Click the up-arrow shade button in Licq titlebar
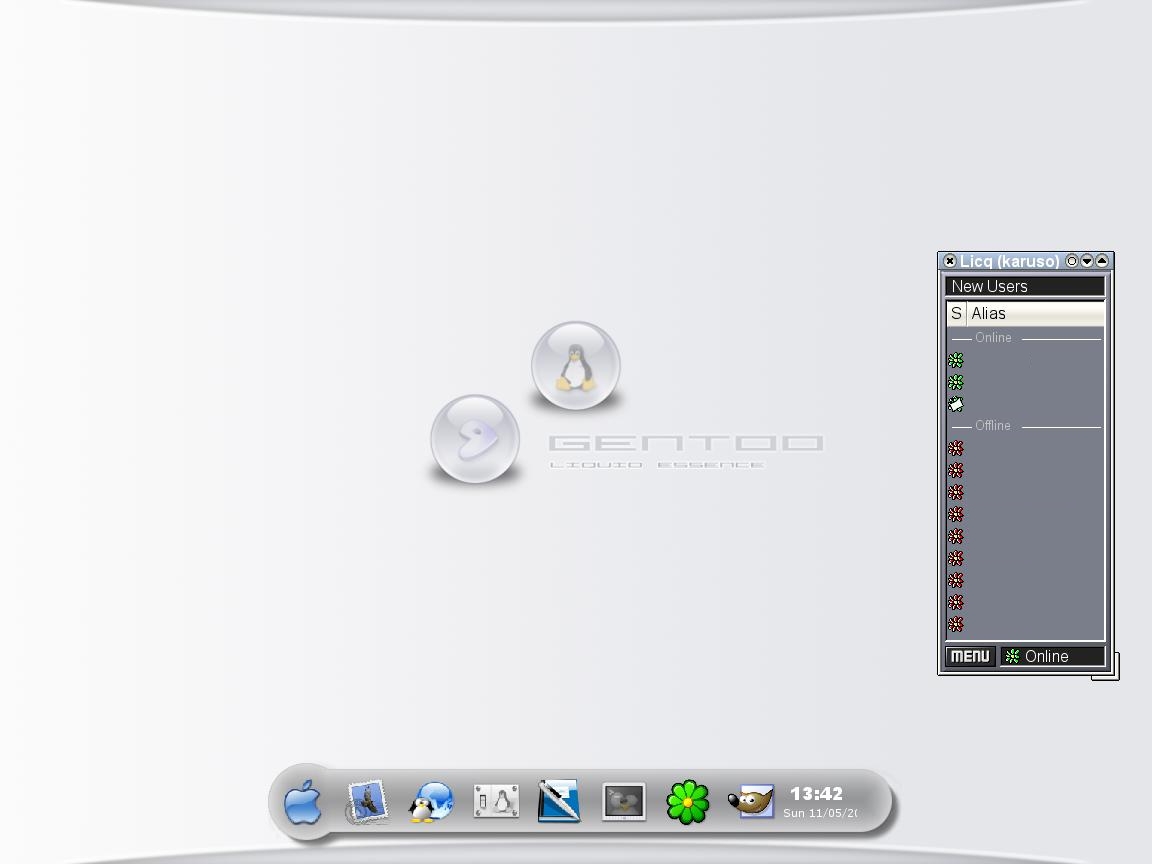The image size is (1152, 864). tap(1101, 261)
